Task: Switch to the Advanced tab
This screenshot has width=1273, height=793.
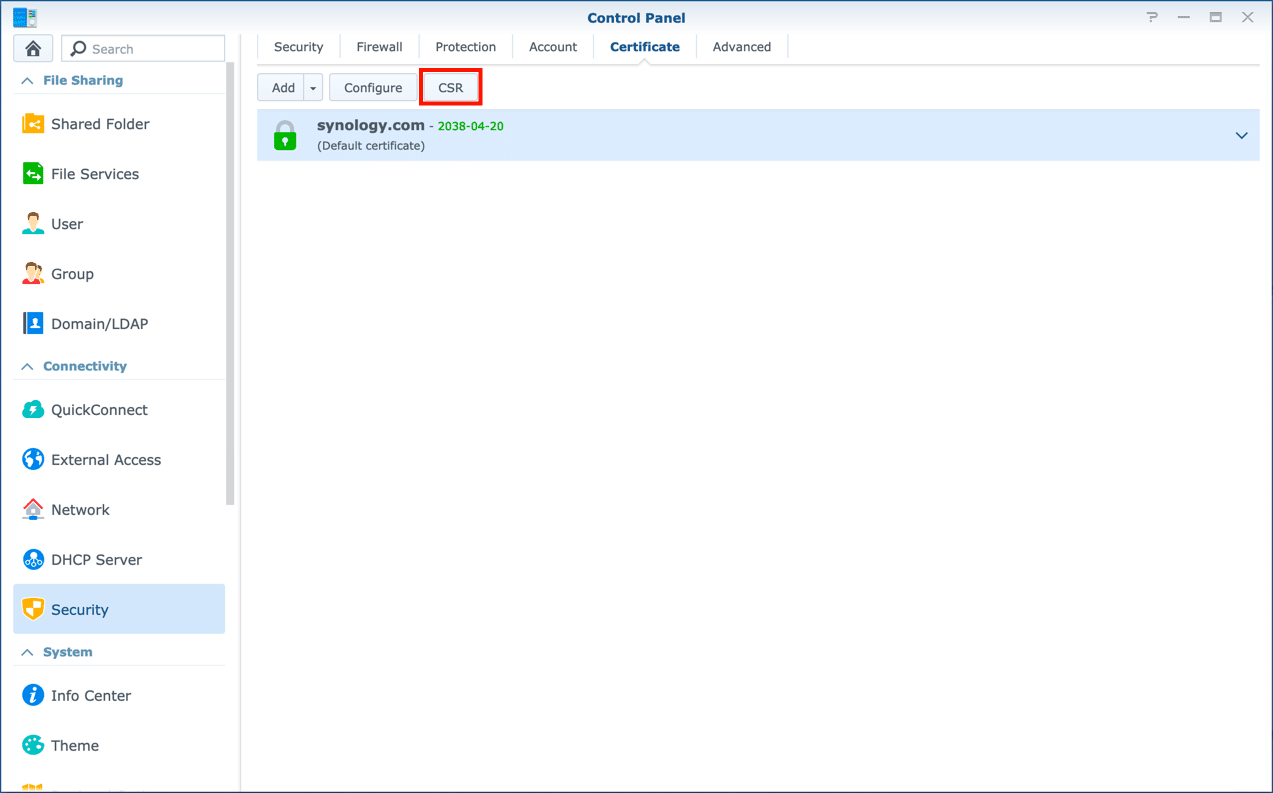Action: [x=741, y=47]
